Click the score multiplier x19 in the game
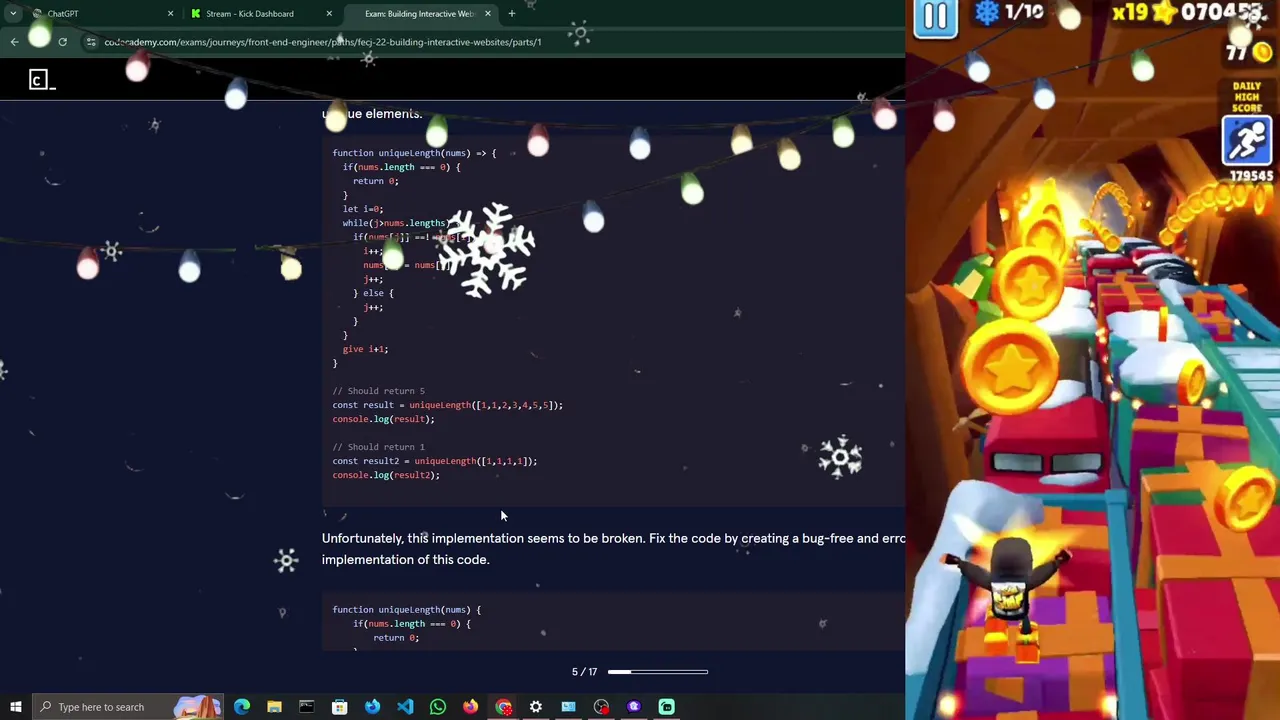The width and height of the screenshot is (1280, 720). [1128, 13]
